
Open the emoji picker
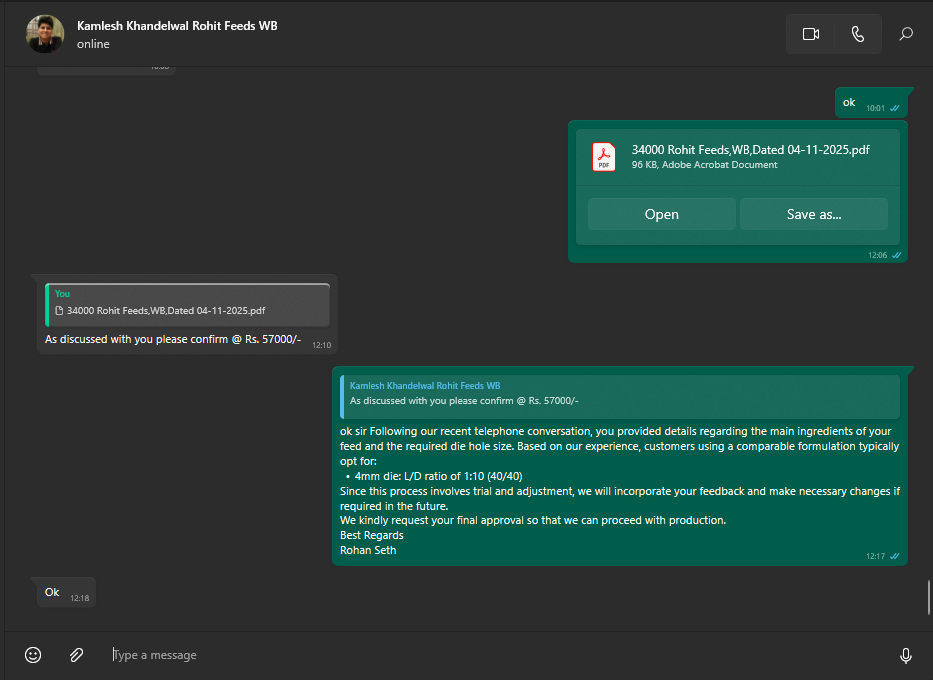click(x=33, y=655)
